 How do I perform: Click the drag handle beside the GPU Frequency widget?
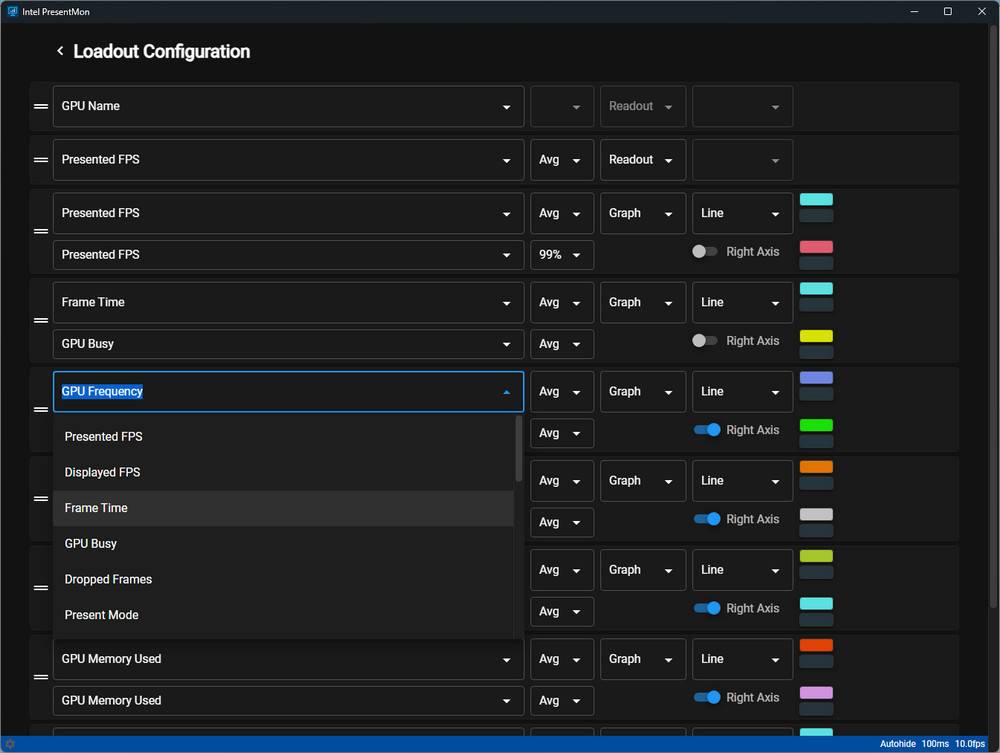pos(40,410)
